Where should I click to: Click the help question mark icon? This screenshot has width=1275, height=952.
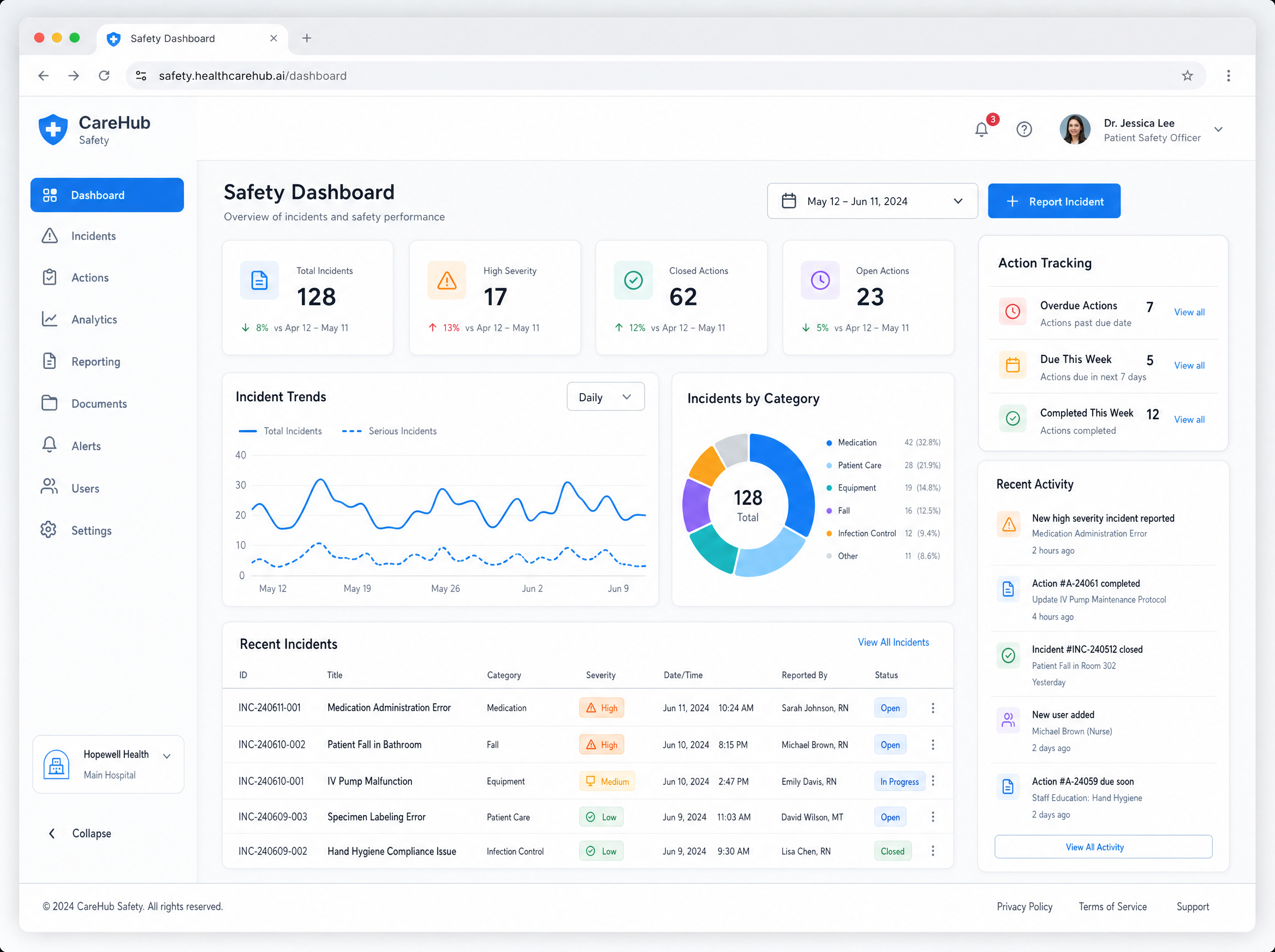point(1024,129)
